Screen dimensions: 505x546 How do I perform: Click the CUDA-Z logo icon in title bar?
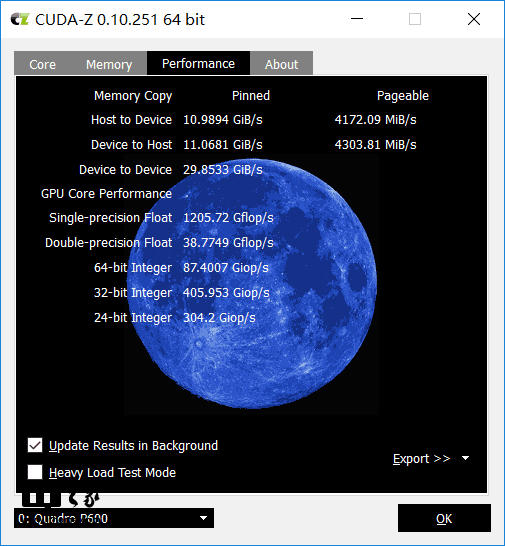19,20
